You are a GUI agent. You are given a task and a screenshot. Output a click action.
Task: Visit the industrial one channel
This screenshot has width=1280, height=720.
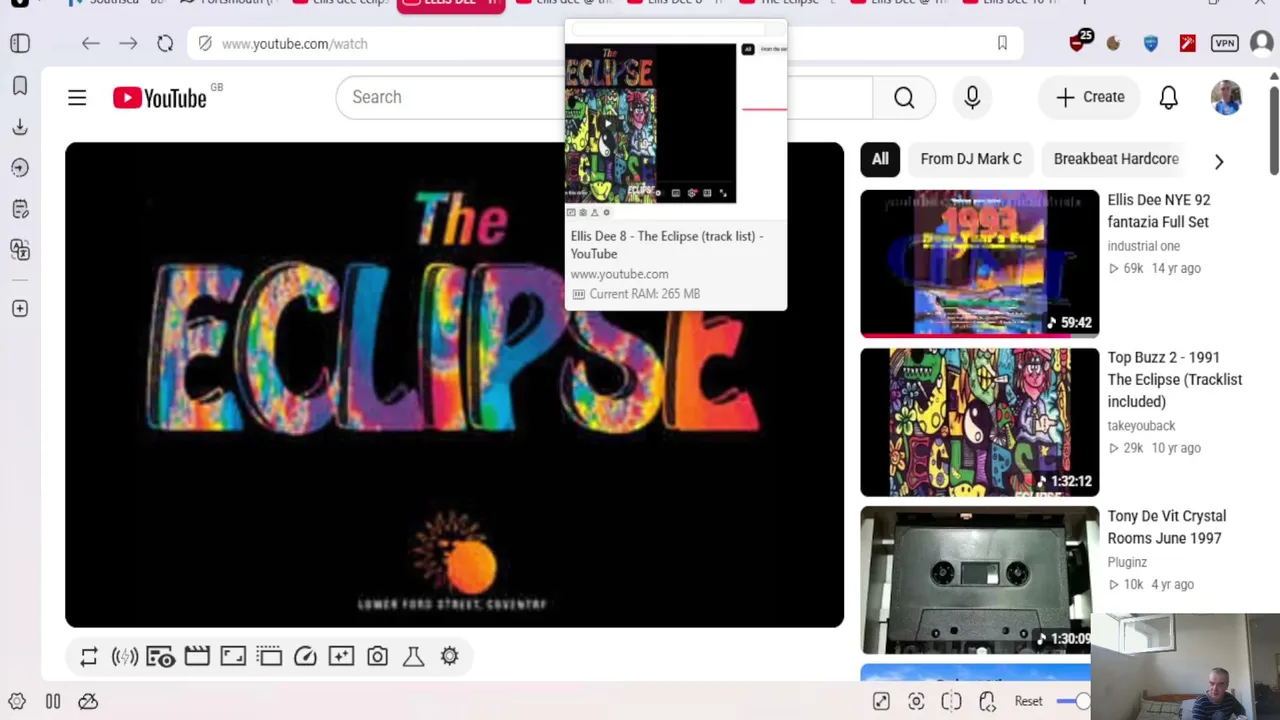(x=1144, y=246)
